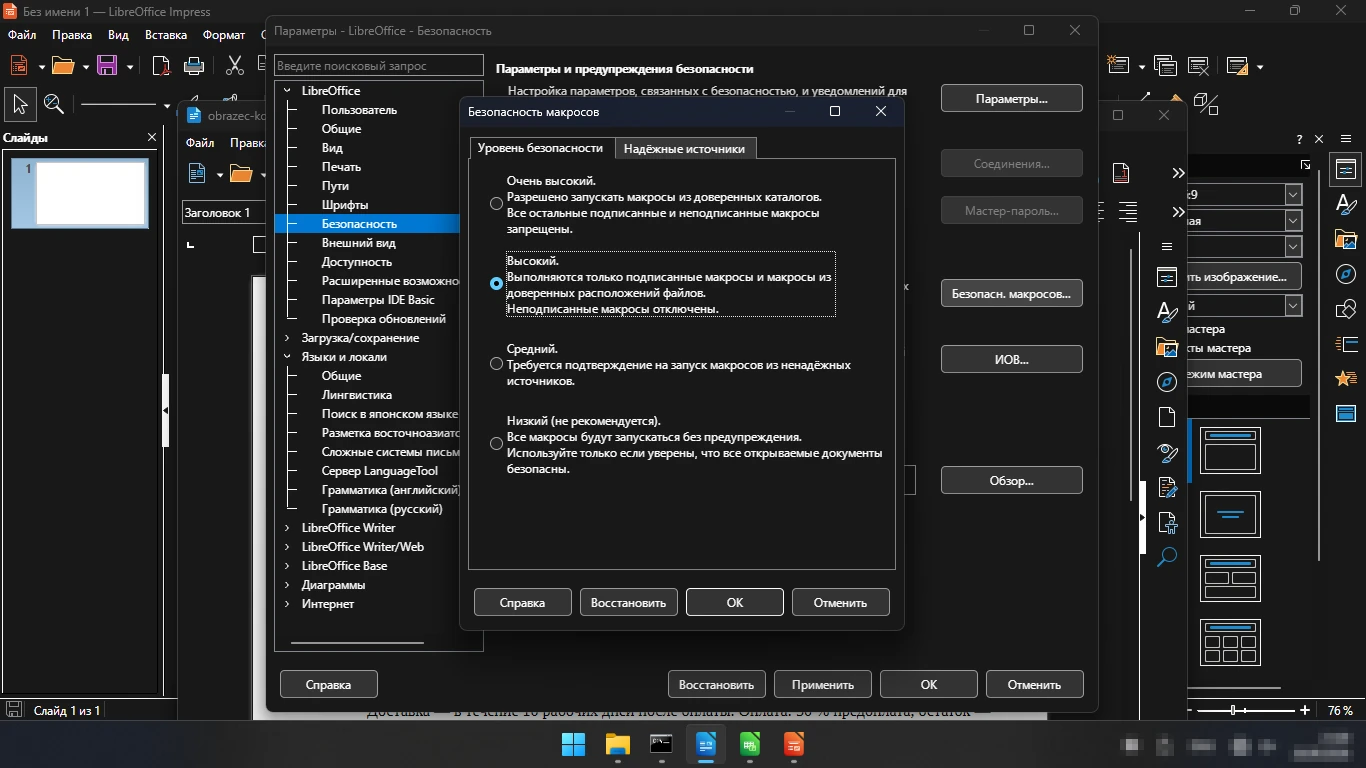The image size is (1366, 768).
Task: Expand the 'Загрузка/сохранение' tree node
Action: (x=287, y=338)
